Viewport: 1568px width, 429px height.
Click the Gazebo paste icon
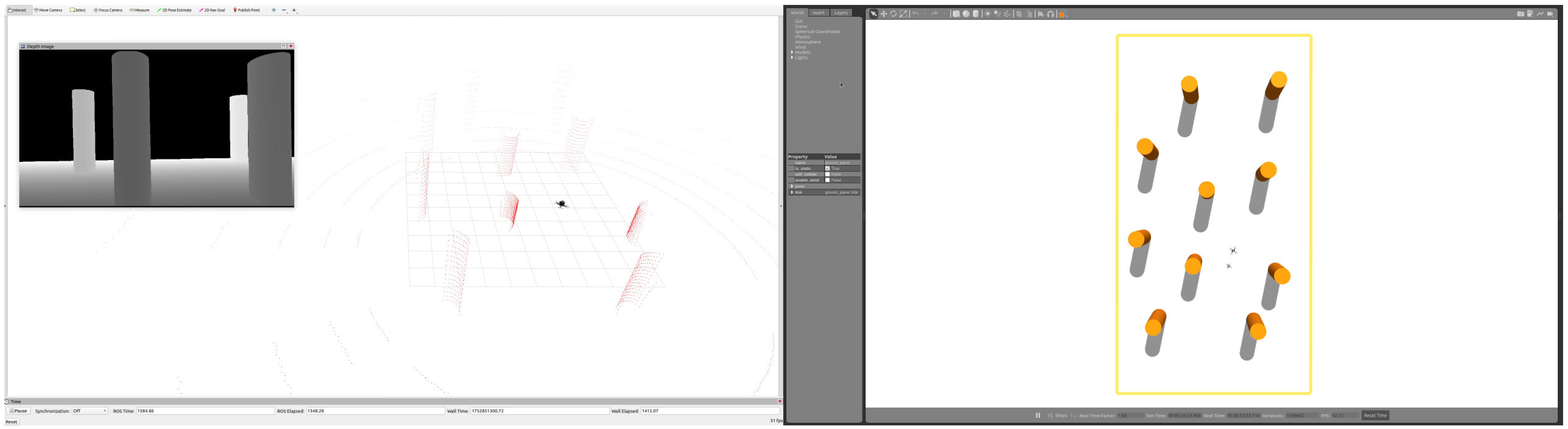tap(1029, 14)
